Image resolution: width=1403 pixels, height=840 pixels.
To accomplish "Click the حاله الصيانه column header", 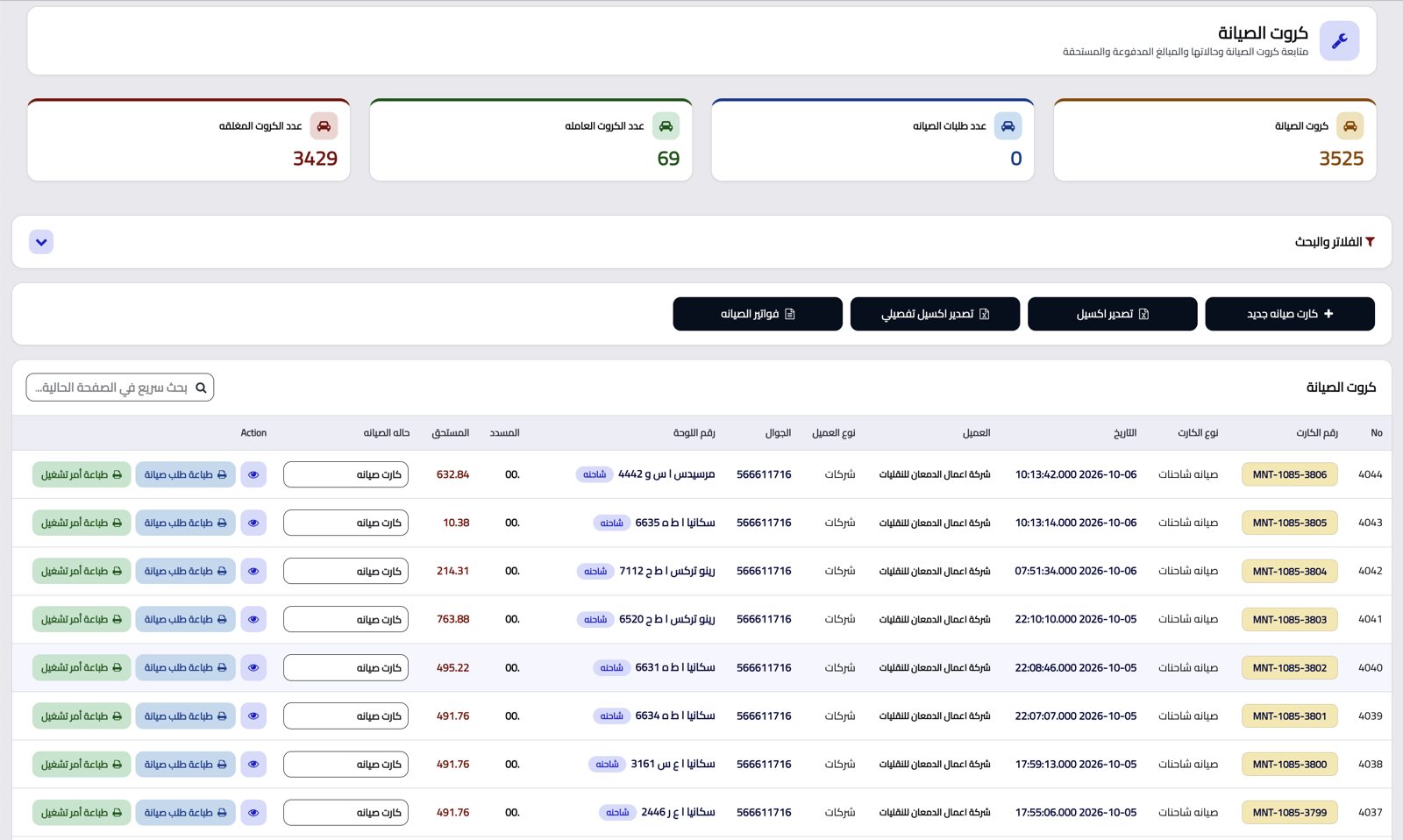I will (387, 433).
